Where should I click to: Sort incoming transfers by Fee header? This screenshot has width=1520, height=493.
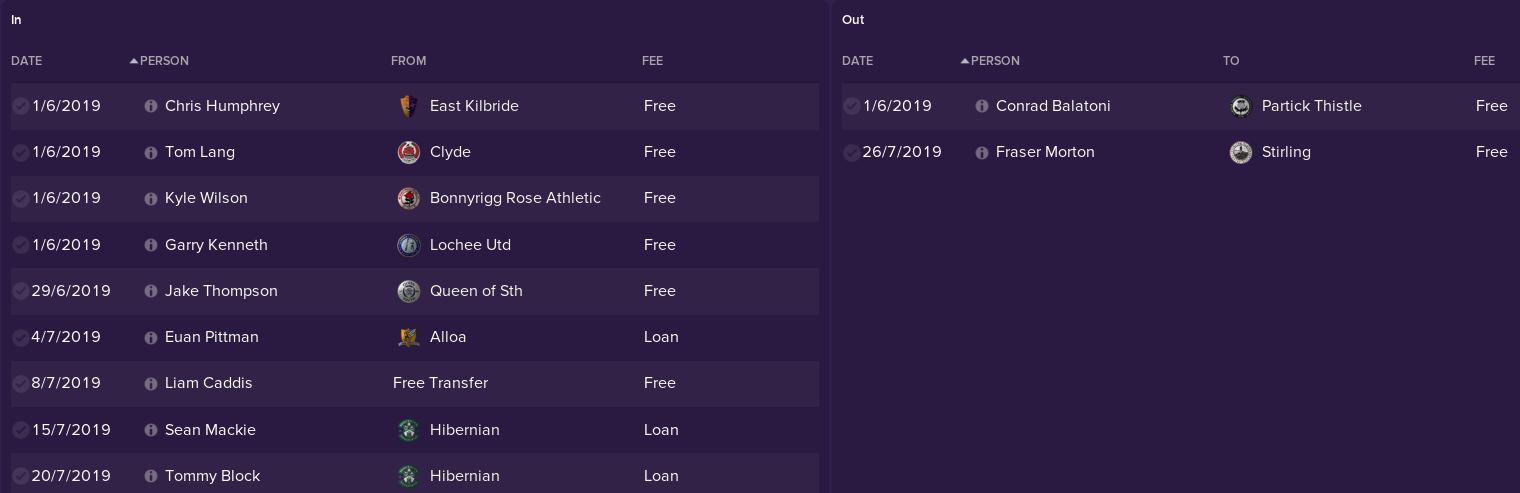pos(653,61)
